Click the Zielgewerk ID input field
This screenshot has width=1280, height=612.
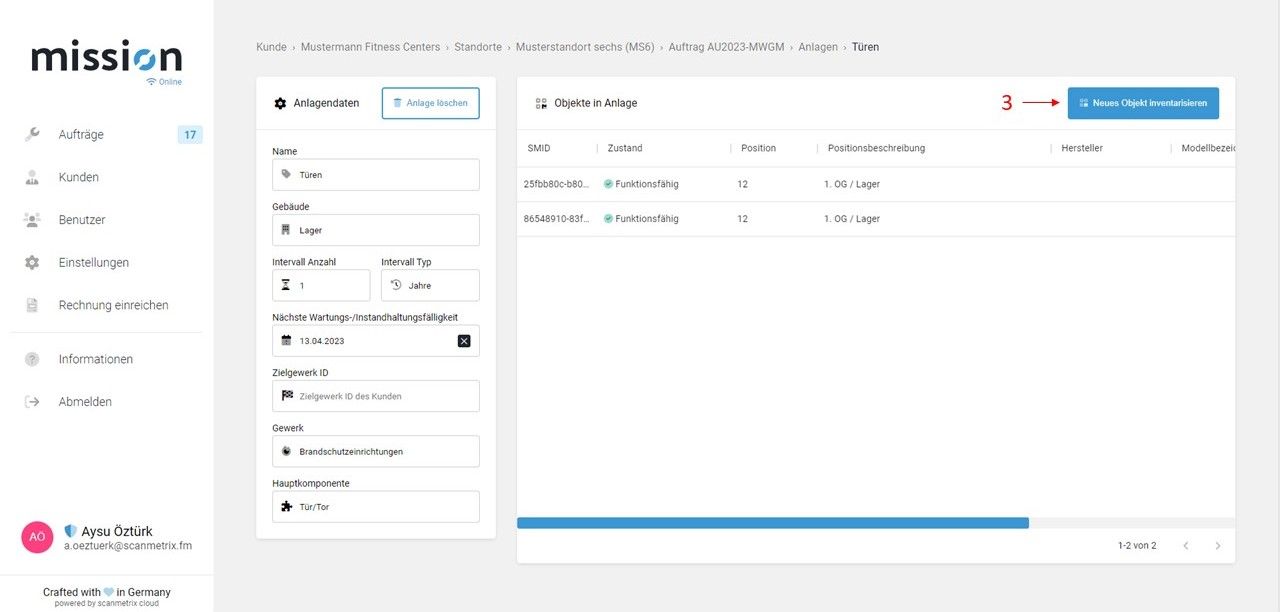click(376, 396)
